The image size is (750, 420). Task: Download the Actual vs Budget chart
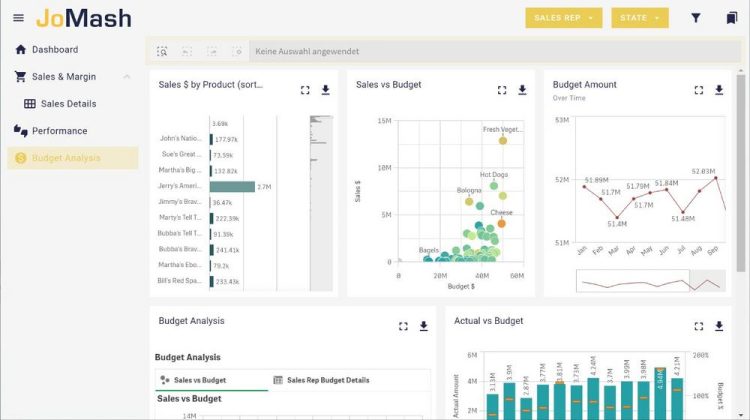(719, 326)
